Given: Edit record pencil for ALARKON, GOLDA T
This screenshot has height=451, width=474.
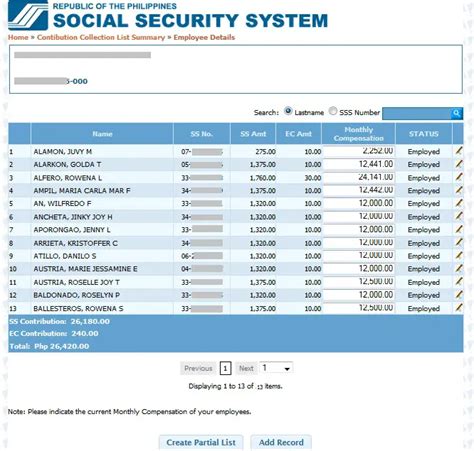Looking at the screenshot, I should [x=459, y=164].
